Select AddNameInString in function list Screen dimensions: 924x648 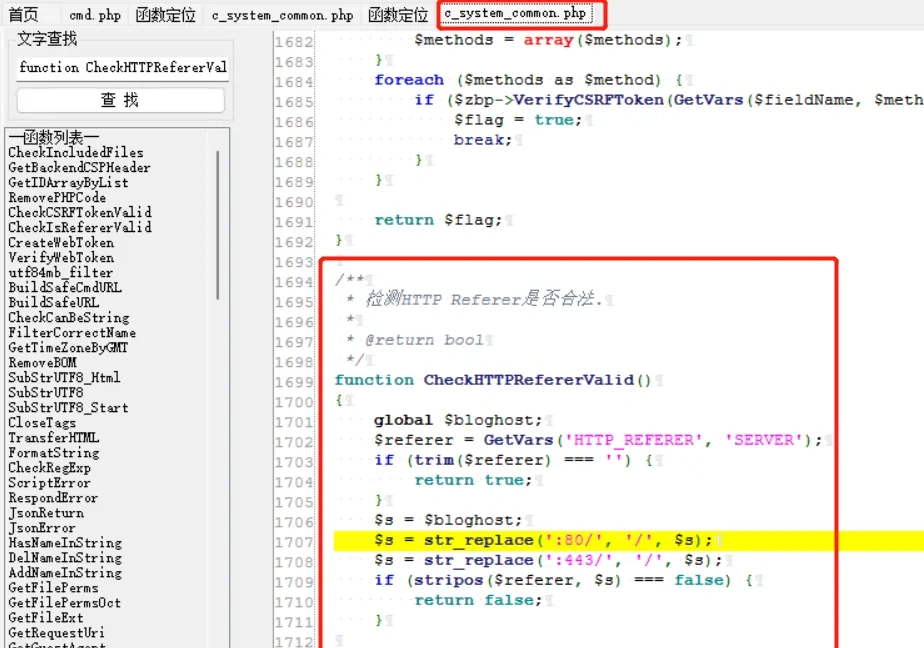65,572
